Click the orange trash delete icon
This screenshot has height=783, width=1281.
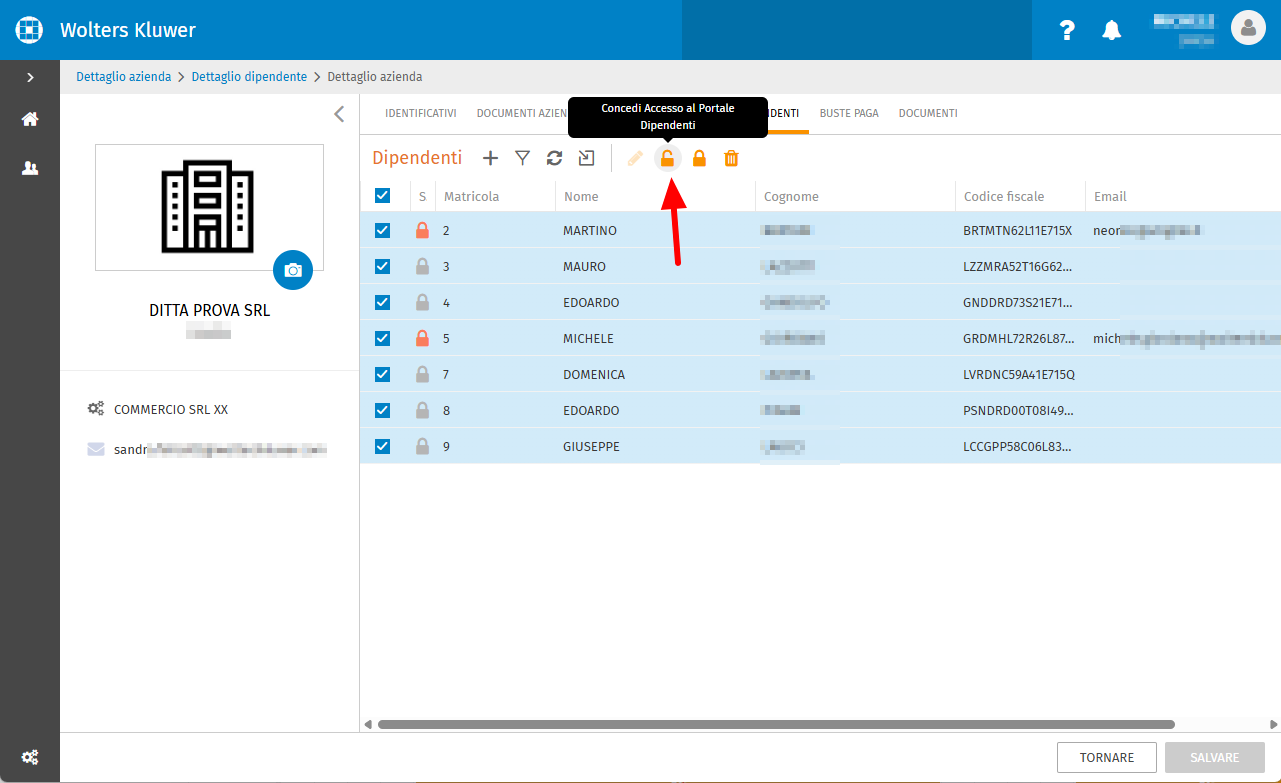pyautogui.click(x=732, y=158)
